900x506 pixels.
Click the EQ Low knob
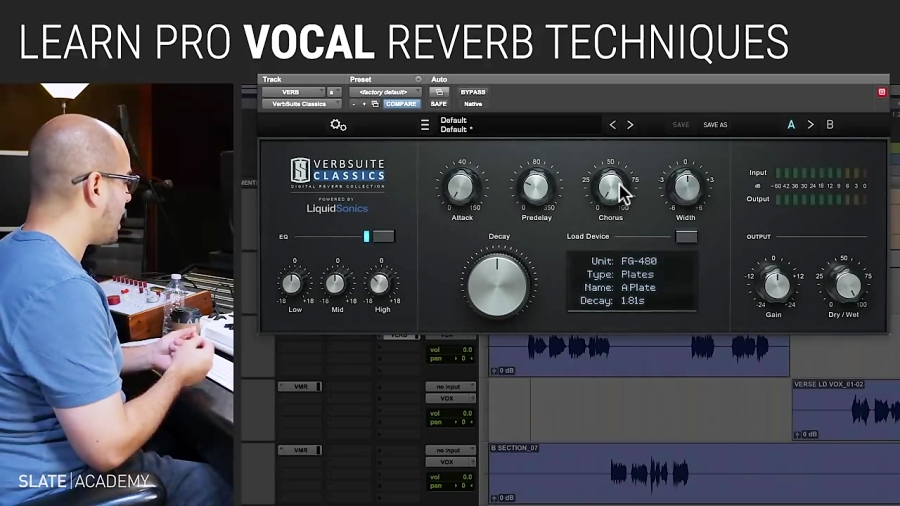[x=292, y=283]
